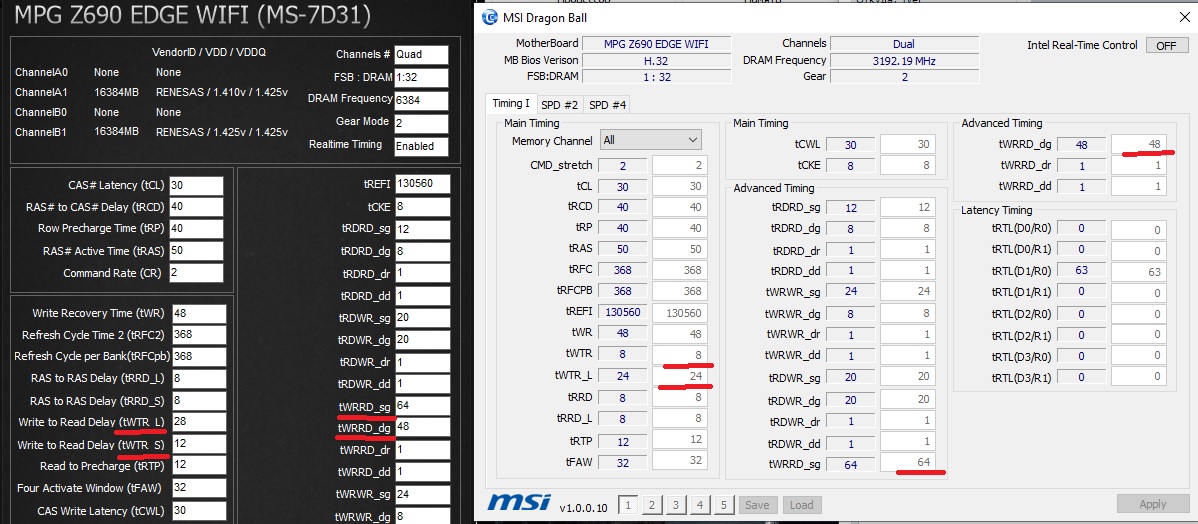
Task: Toggle Intel Real-Time Control OFF button
Action: pos(1166,45)
